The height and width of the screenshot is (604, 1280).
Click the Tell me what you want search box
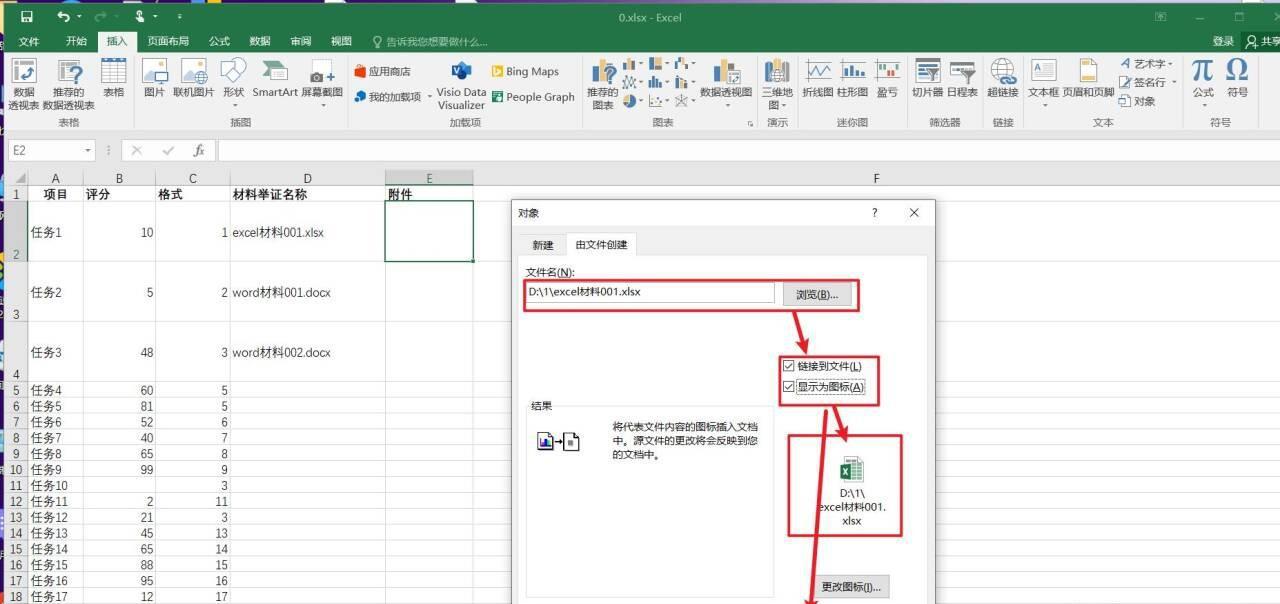[430, 41]
